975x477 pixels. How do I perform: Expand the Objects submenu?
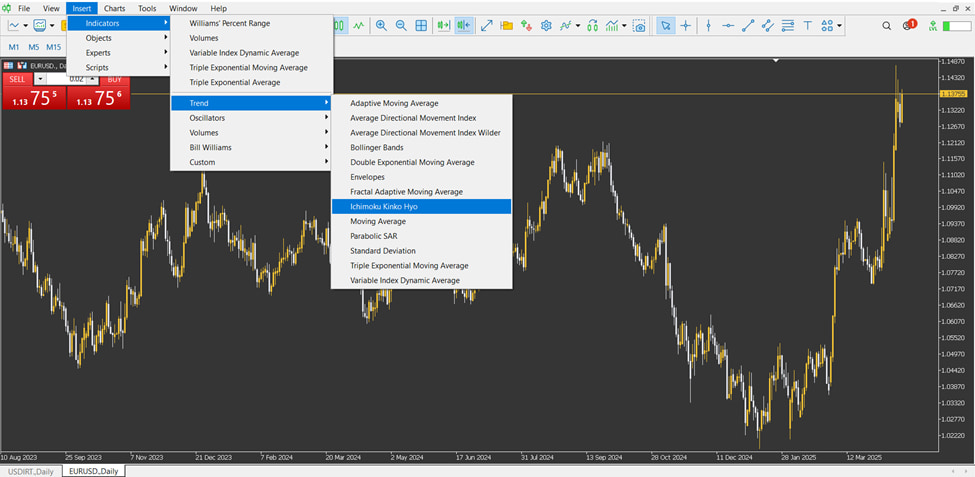[119, 38]
